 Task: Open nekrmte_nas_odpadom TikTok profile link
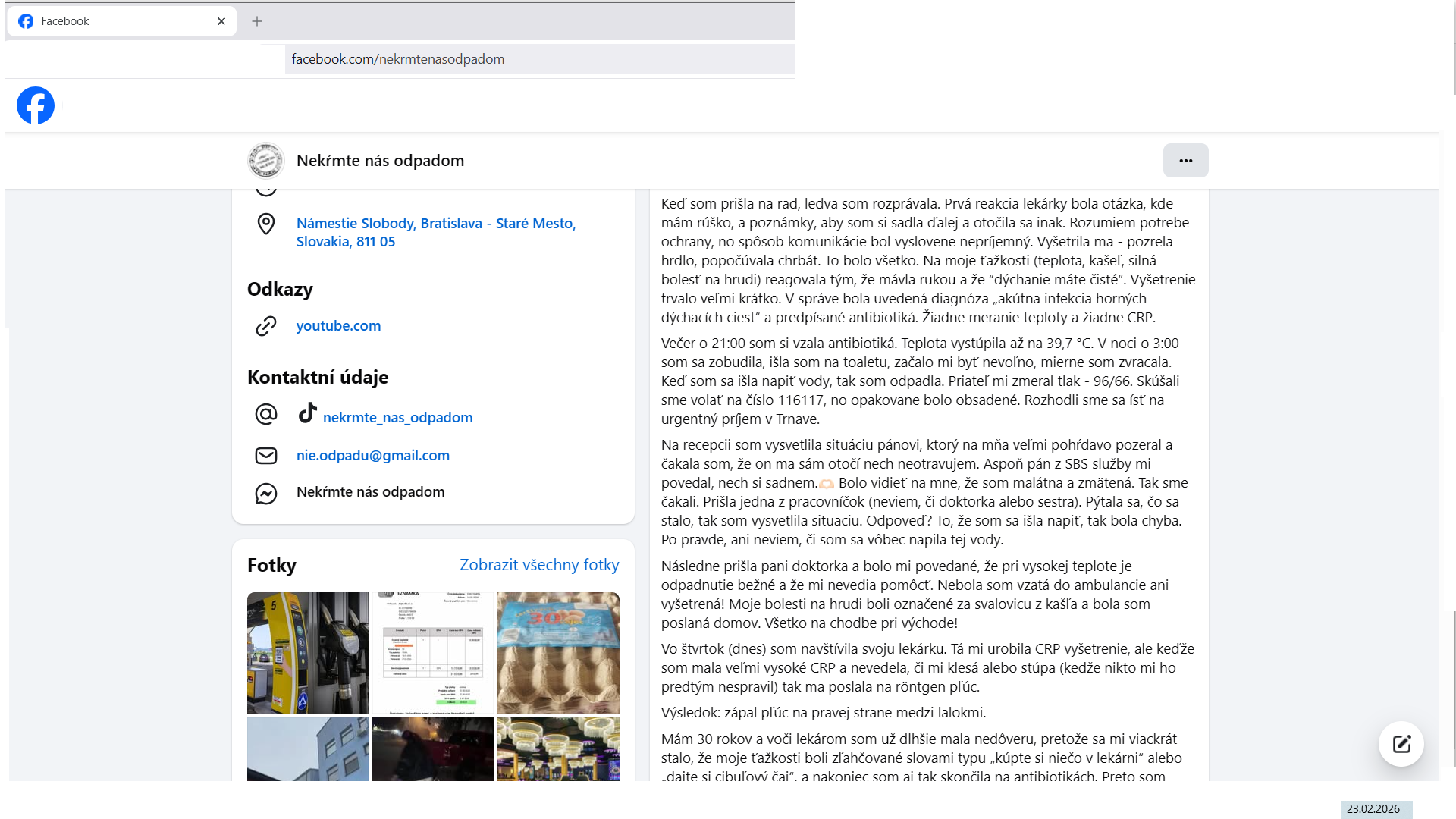tap(397, 418)
